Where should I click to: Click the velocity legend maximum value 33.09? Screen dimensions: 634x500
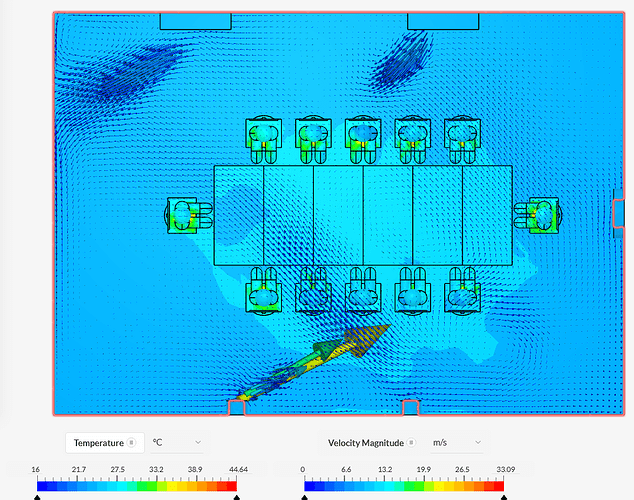[506, 469]
